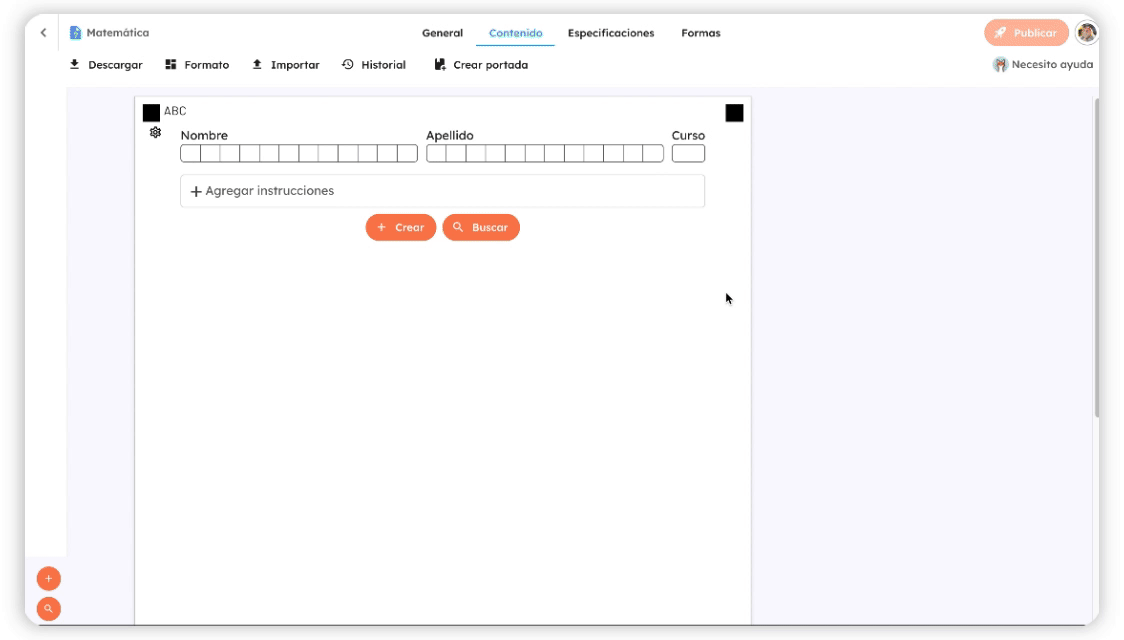Screen dimensions: 1124x640
Task: Download the document with Descargar
Action: 105,65
